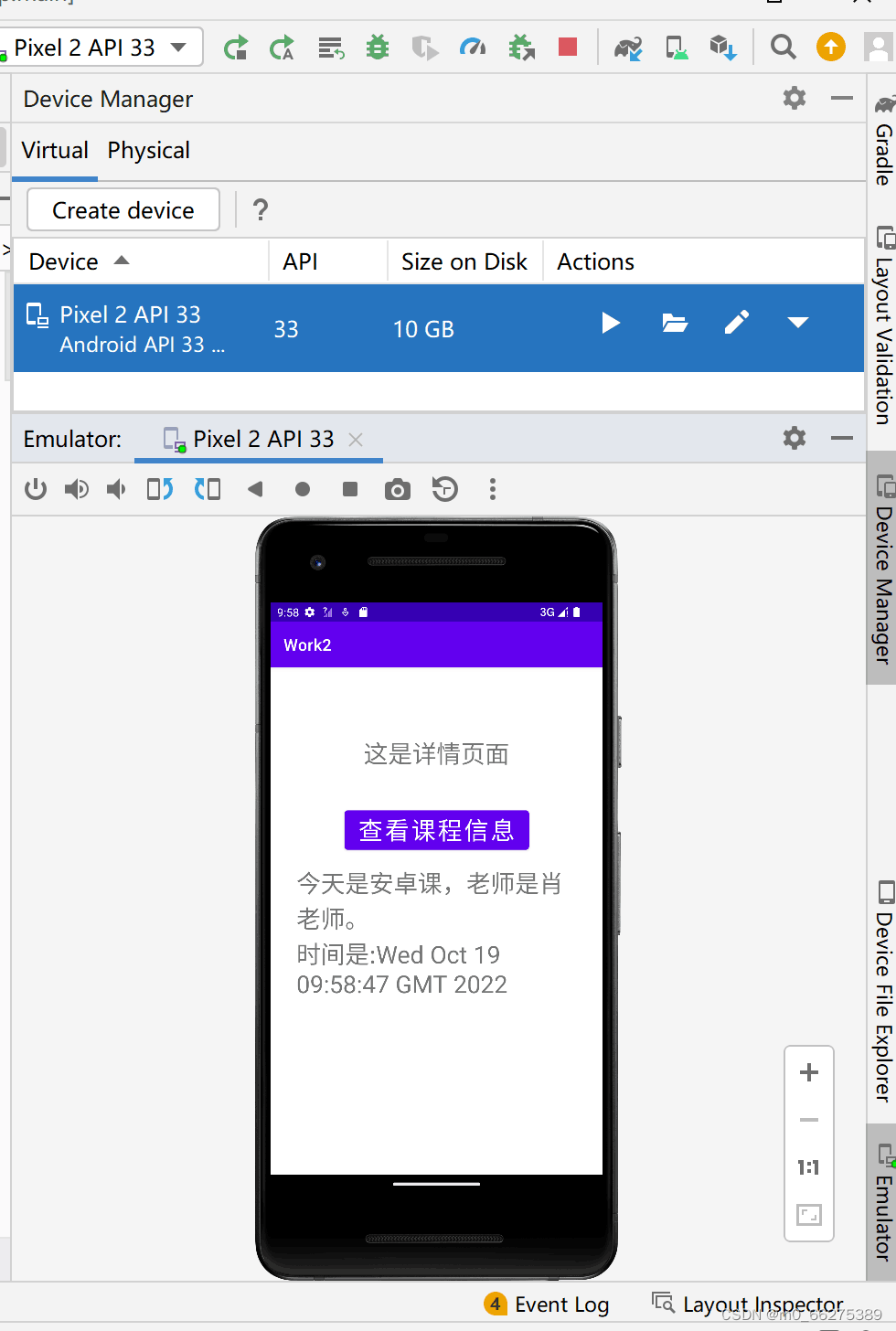Click the red Stop application icon

568,47
